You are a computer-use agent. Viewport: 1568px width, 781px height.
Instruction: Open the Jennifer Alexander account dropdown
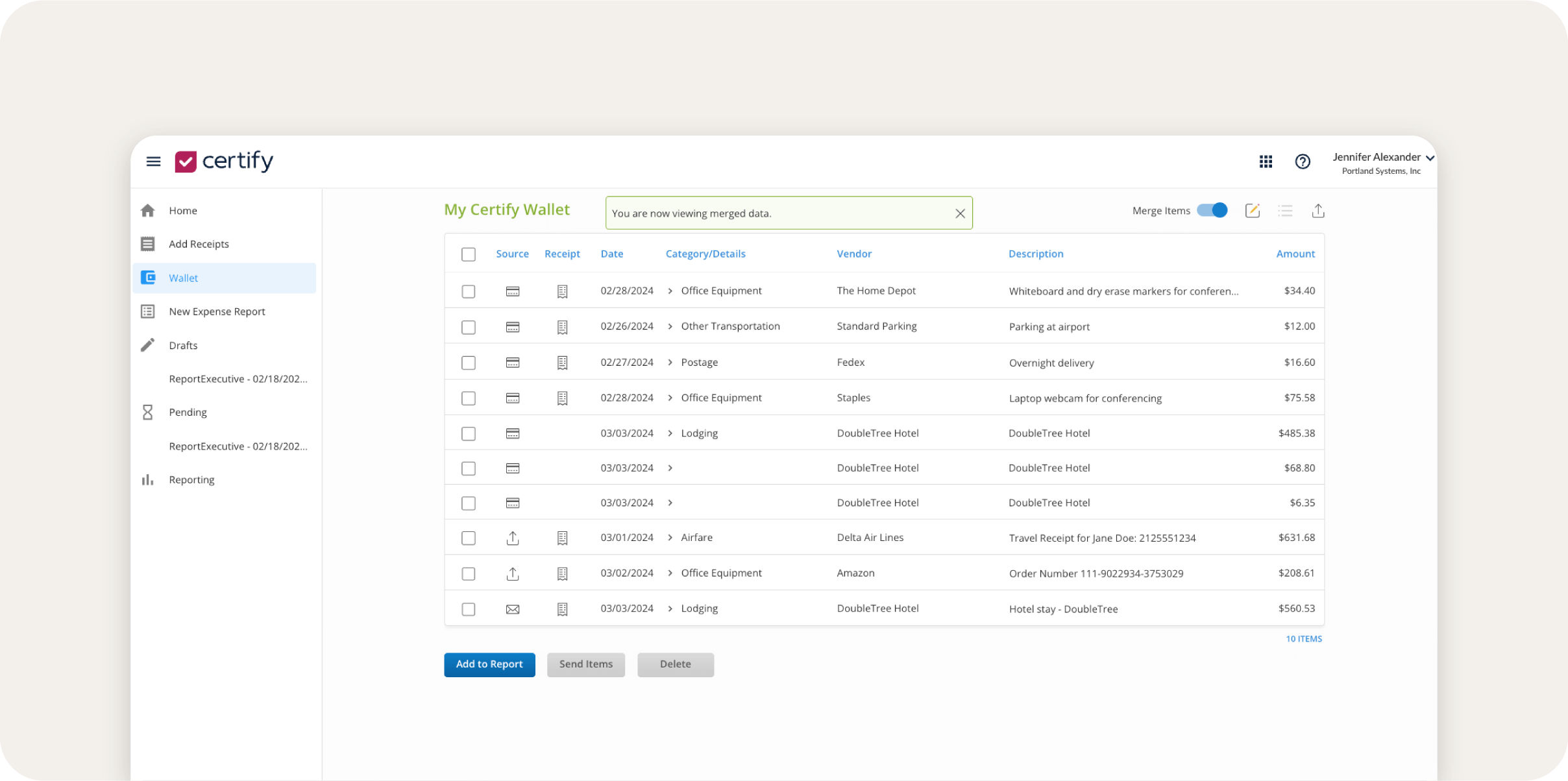(x=1381, y=158)
